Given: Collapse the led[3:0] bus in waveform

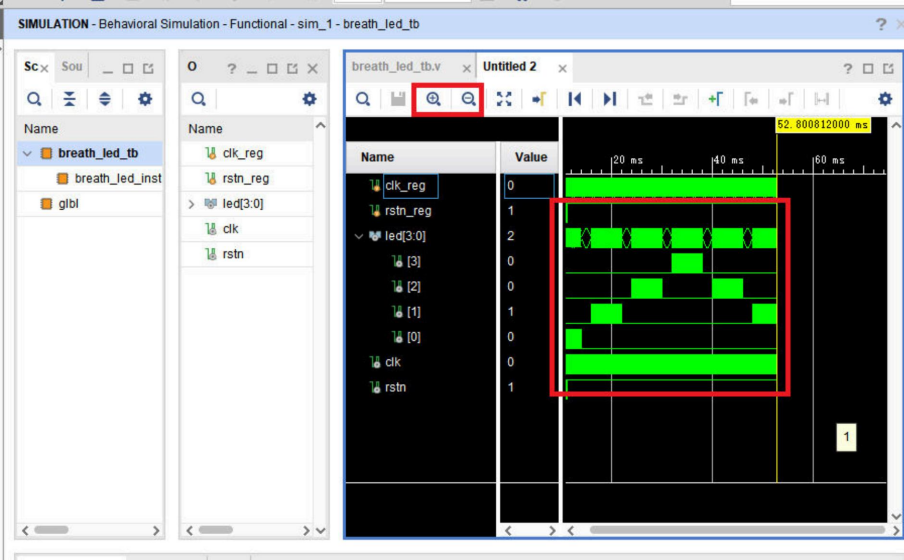Looking at the screenshot, I should 359,236.
